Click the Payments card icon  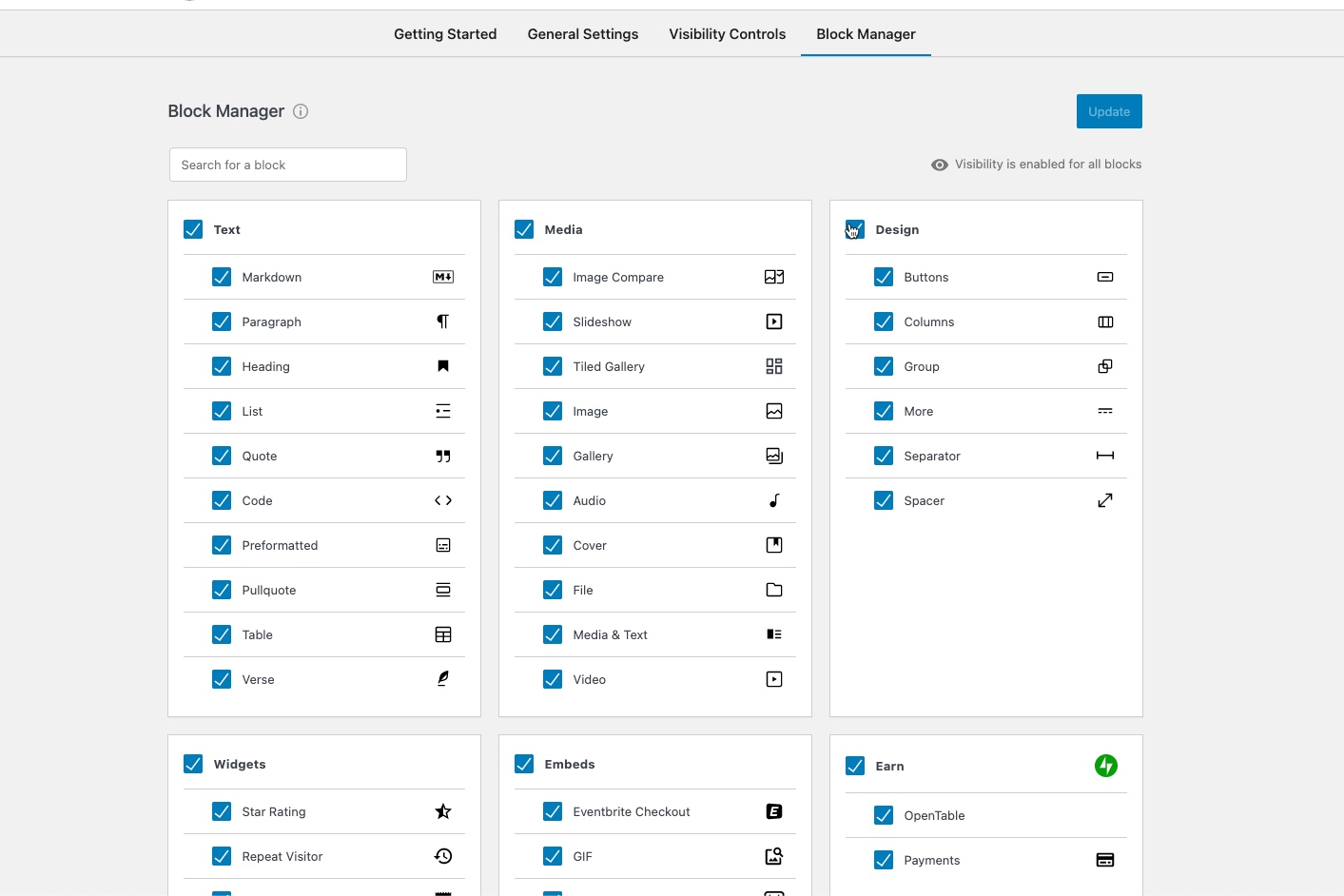(1105, 860)
